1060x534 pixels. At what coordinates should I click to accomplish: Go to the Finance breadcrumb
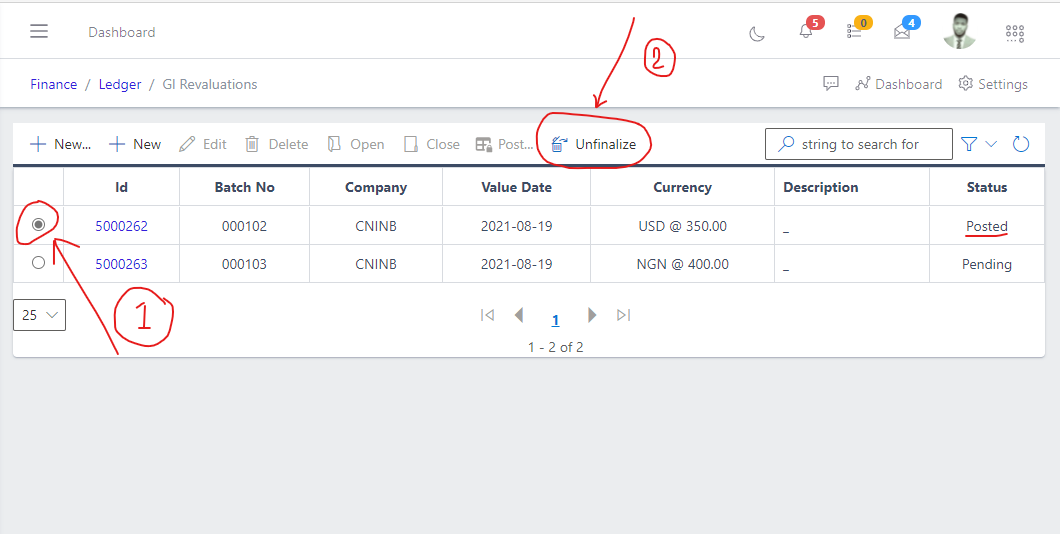pos(53,84)
